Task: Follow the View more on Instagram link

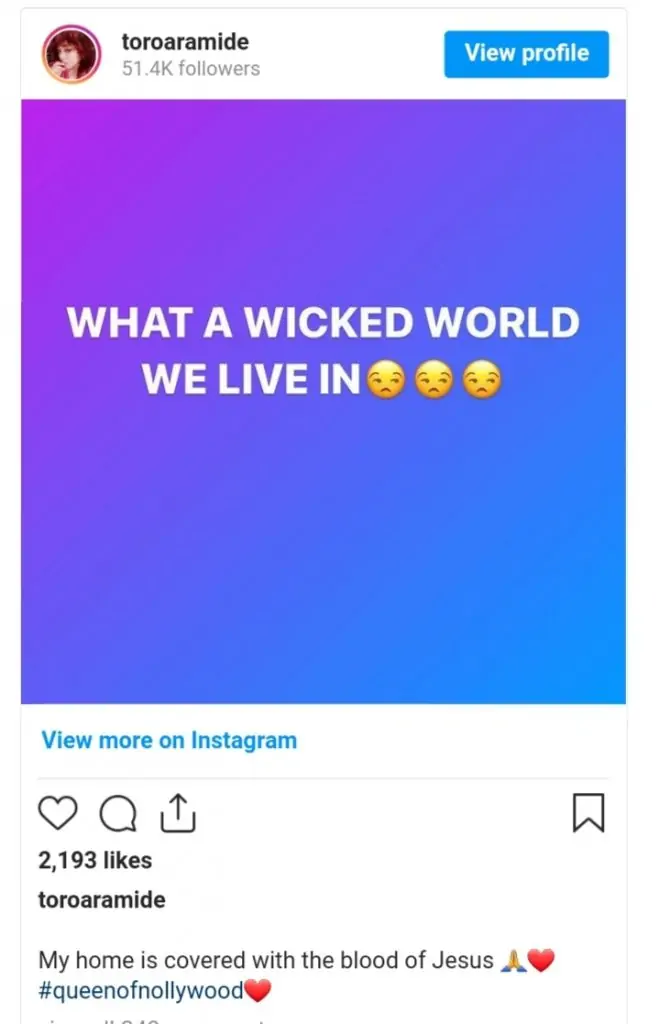Action: point(169,740)
